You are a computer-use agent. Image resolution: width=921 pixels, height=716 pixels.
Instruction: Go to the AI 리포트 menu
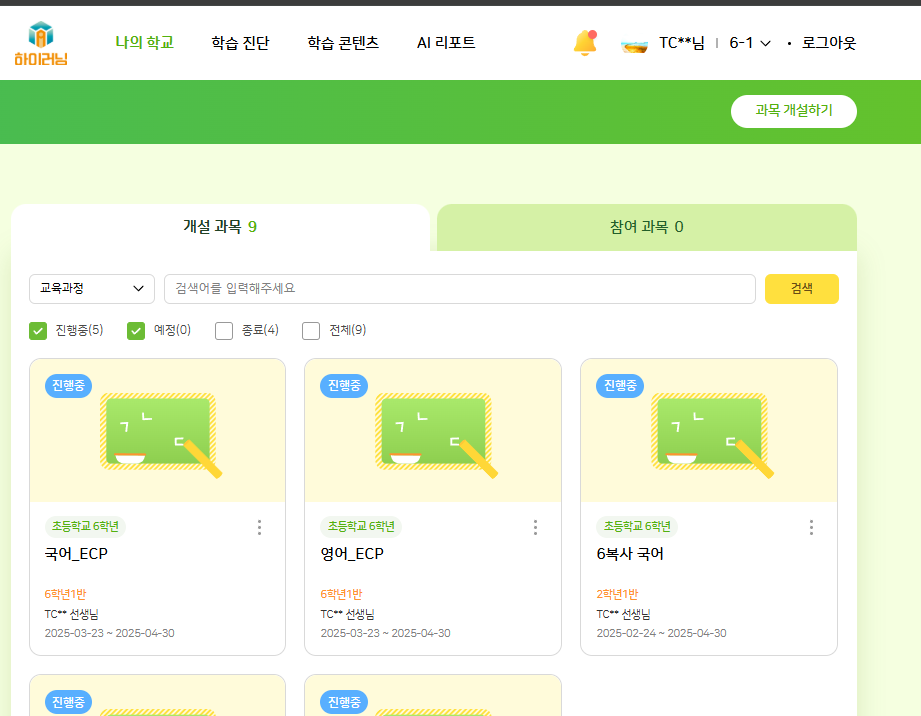pos(446,43)
